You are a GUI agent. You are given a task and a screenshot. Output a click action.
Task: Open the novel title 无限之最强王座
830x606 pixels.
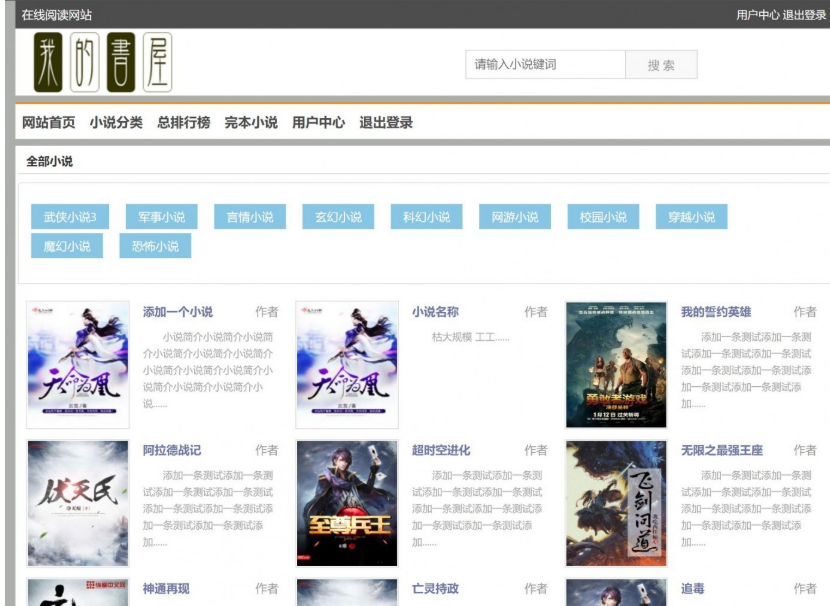click(722, 450)
